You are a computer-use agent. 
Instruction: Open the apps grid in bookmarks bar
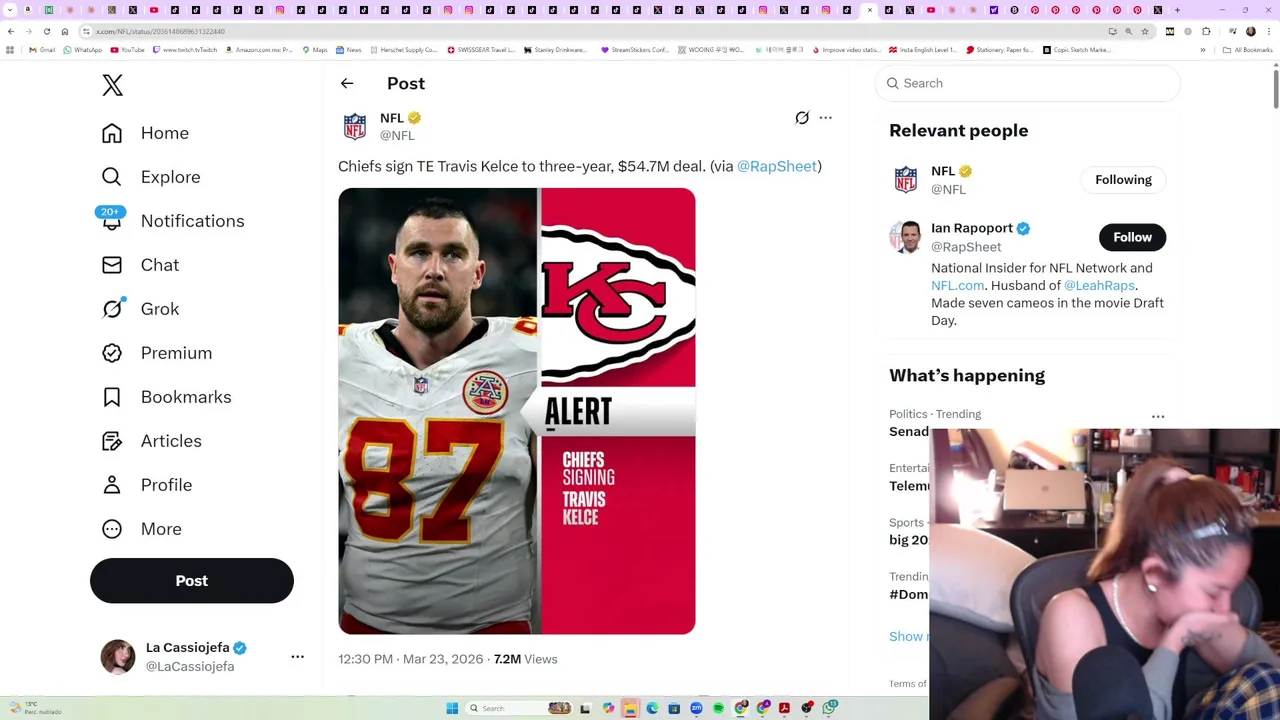(x=10, y=50)
